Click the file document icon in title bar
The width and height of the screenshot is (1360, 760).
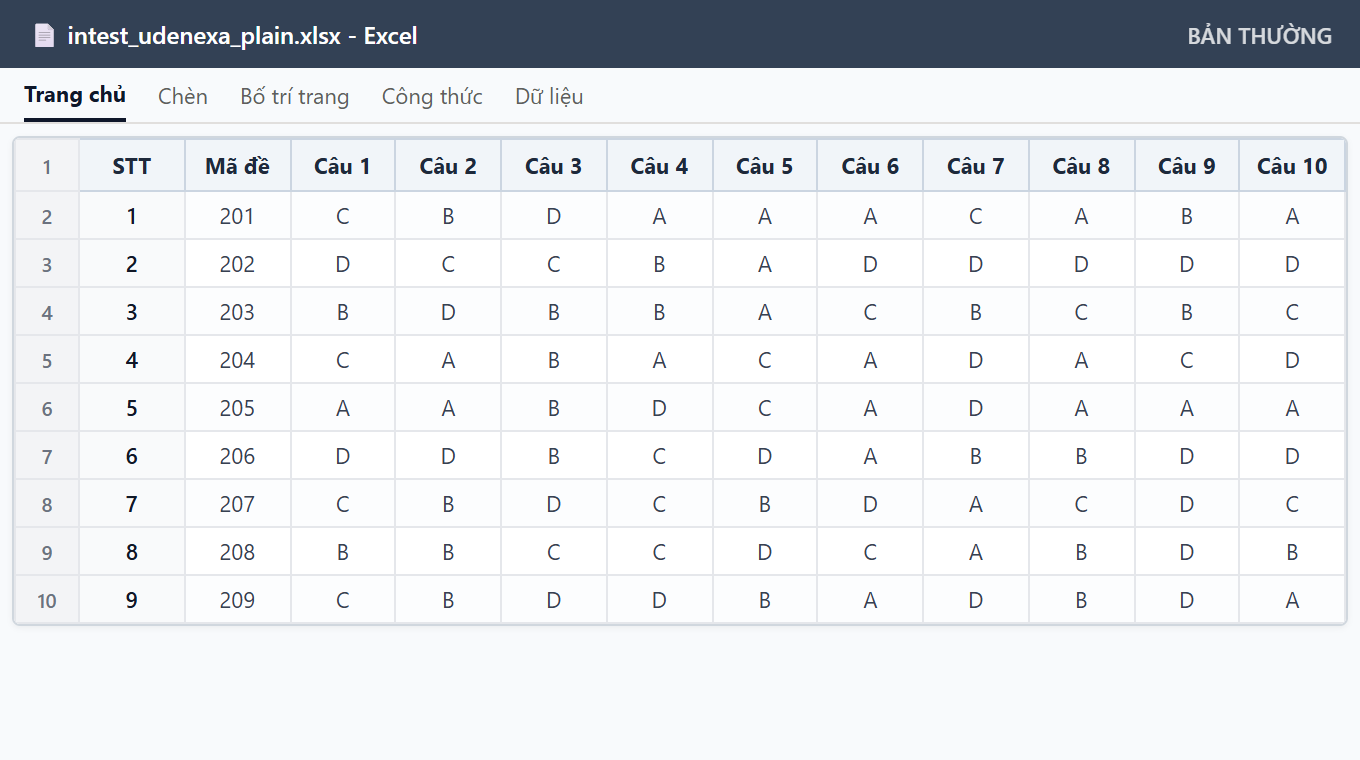pos(44,36)
